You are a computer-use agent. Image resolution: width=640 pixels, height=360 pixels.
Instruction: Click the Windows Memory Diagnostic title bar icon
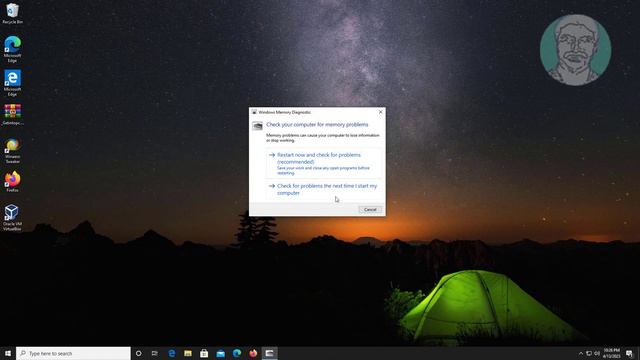pos(254,112)
